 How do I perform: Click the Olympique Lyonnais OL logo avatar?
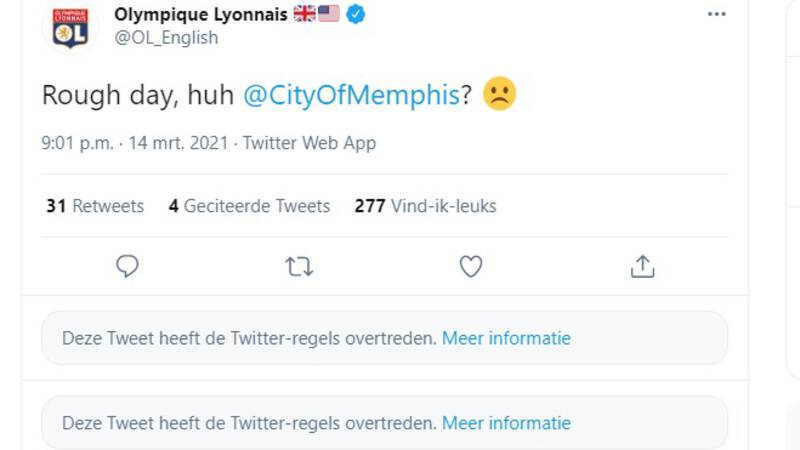click(x=70, y=28)
